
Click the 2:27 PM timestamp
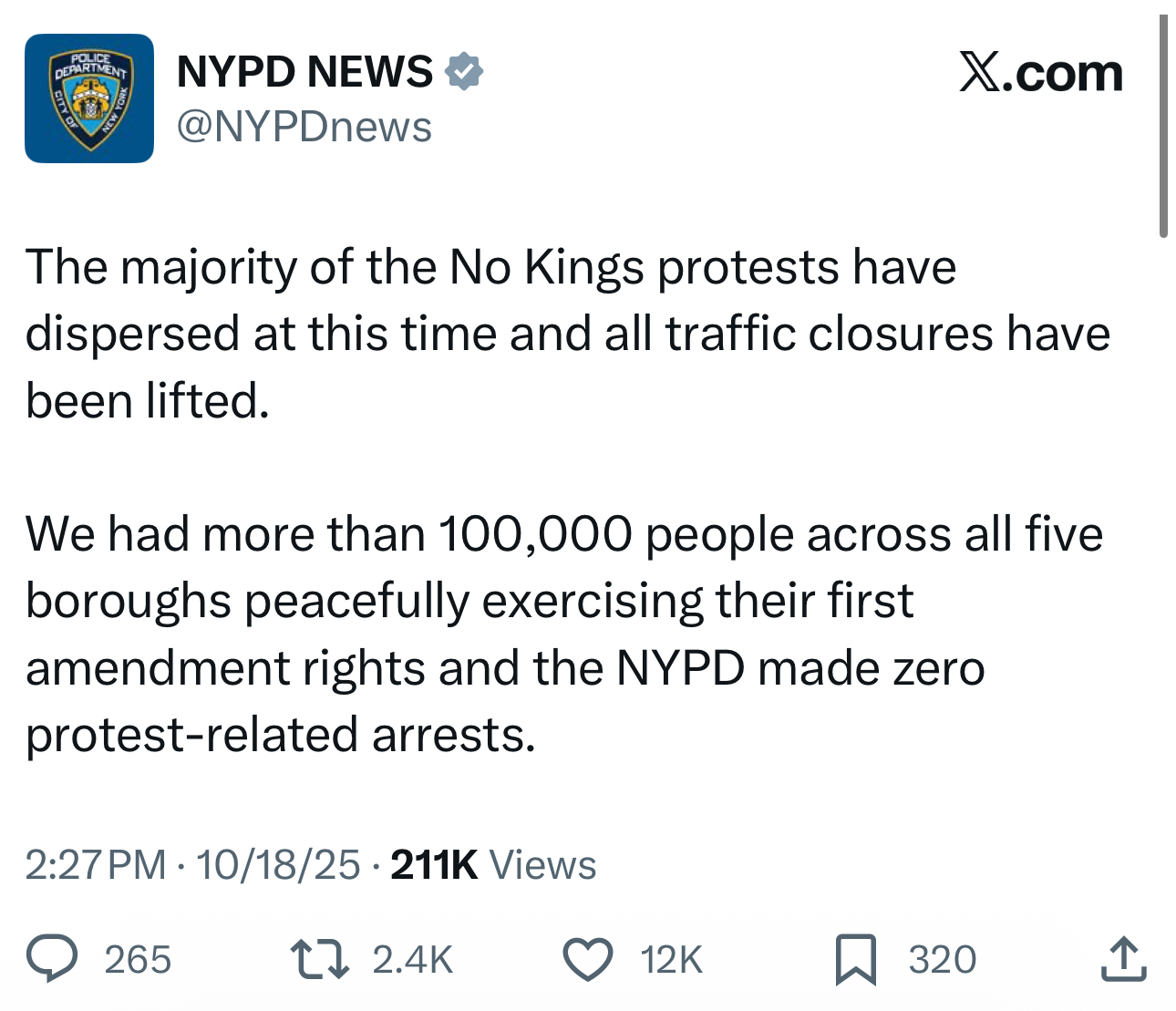[x=95, y=864]
